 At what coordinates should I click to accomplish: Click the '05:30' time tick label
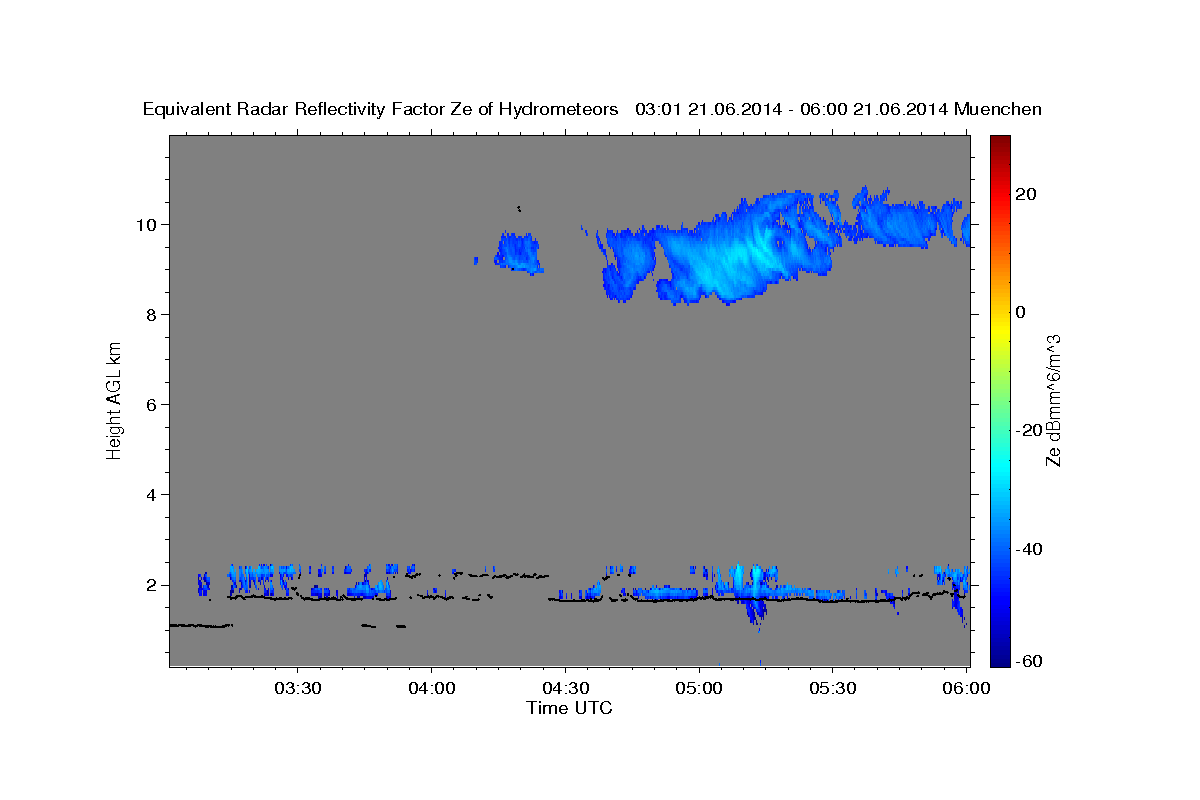833,689
